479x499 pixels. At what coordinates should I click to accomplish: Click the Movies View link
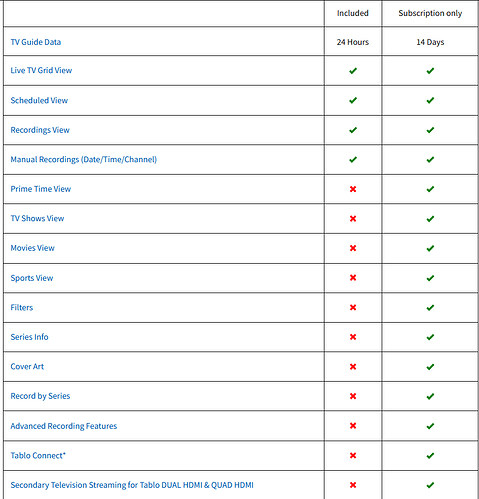(x=32, y=248)
